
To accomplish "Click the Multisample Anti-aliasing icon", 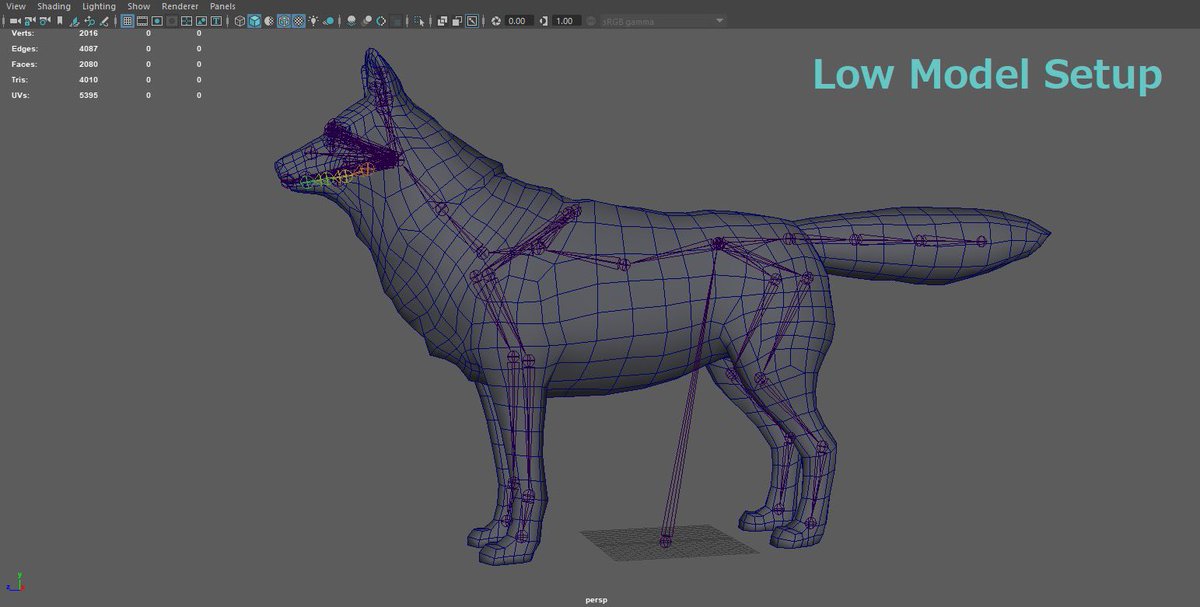I will [381, 21].
